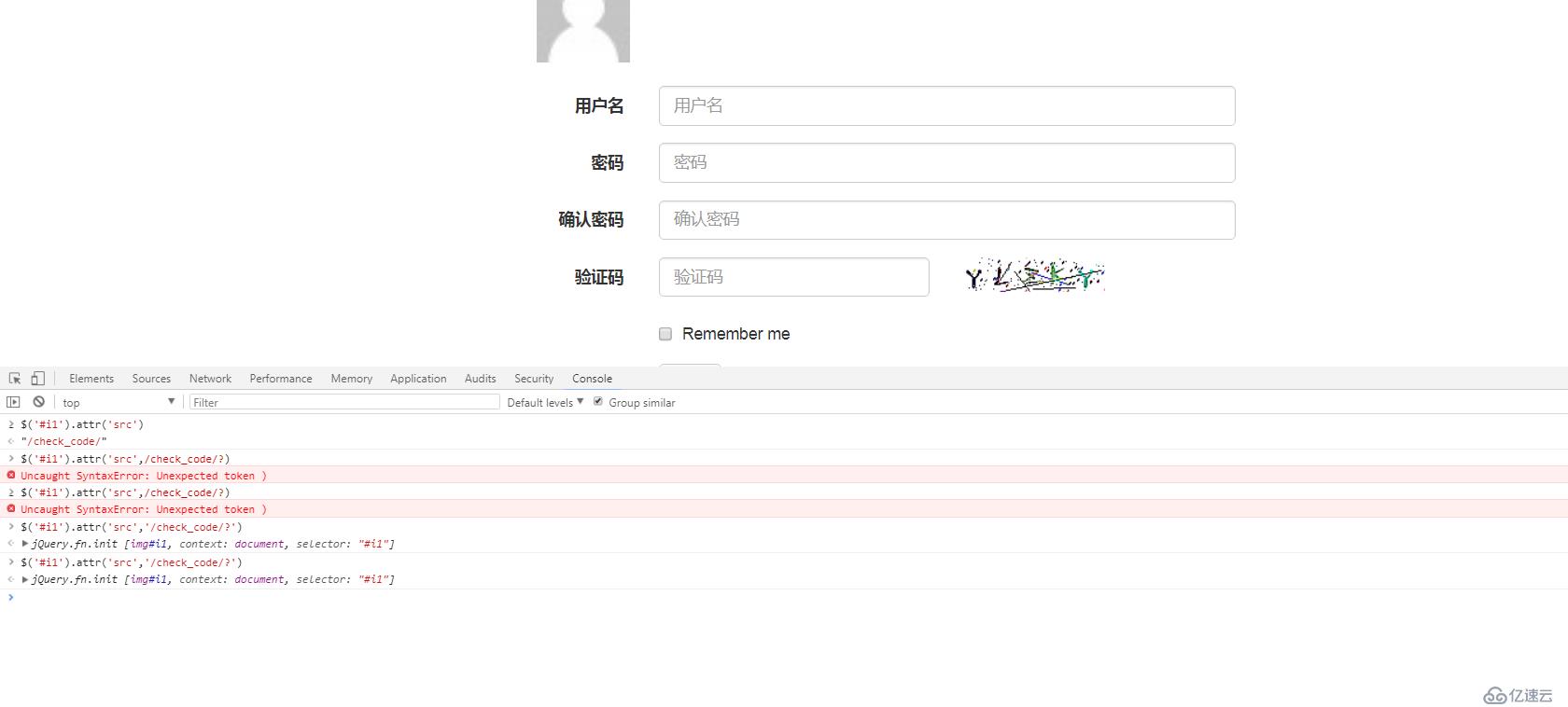
Task: Open the Performance tab
Action: [281, 379]
